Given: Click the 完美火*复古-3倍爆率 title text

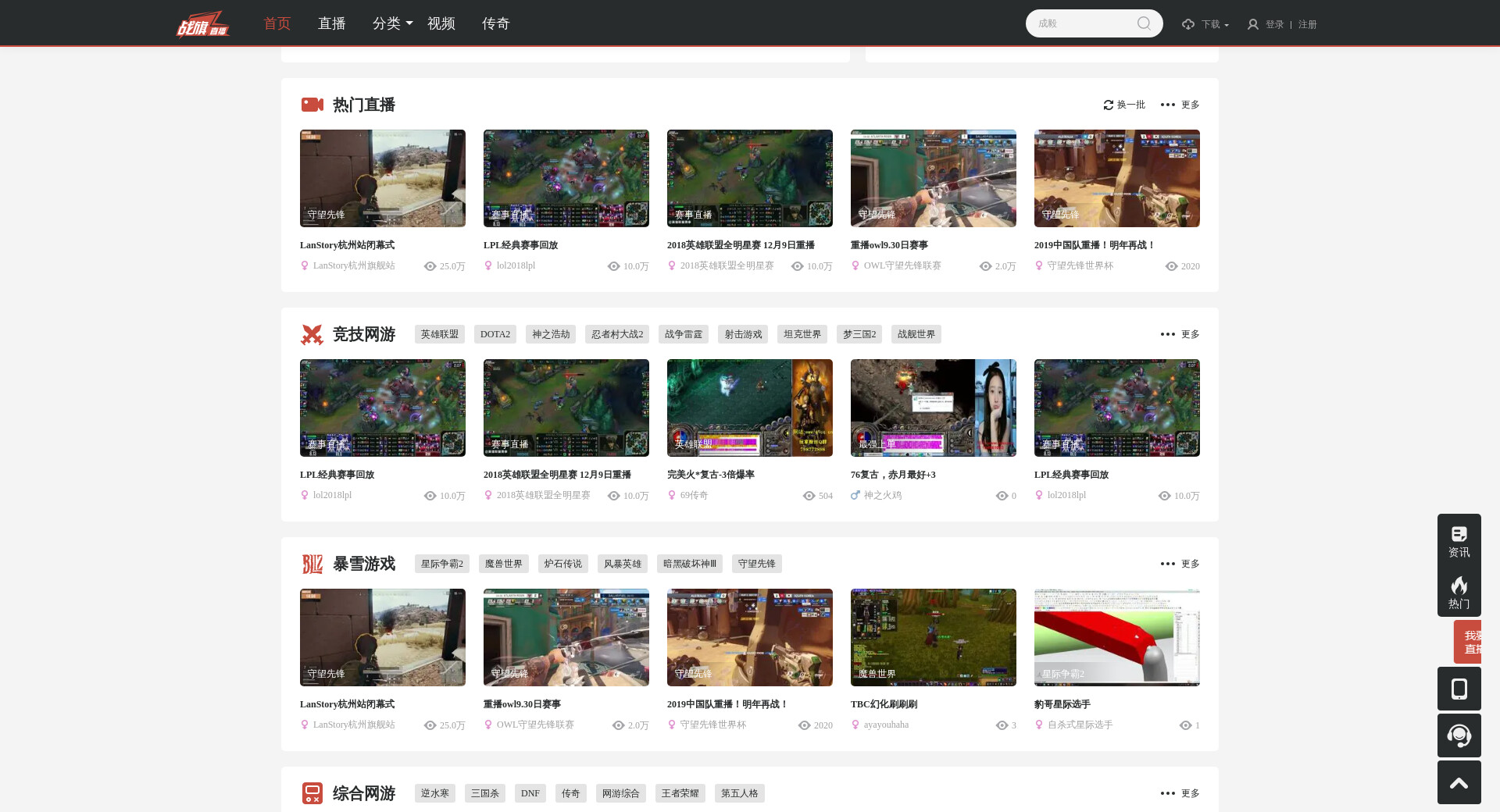Looking at the screenshot, I should point(711,475).
